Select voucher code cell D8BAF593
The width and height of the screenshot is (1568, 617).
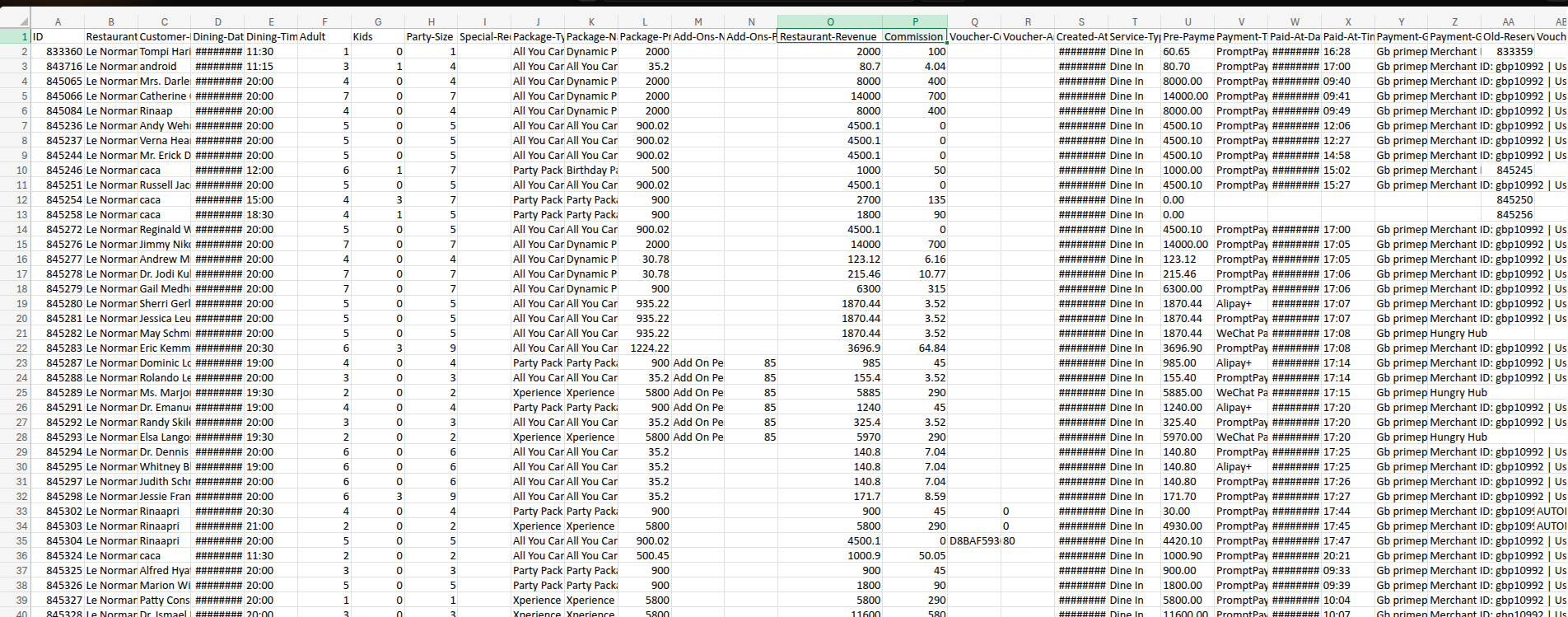click(x=973, y=541)
